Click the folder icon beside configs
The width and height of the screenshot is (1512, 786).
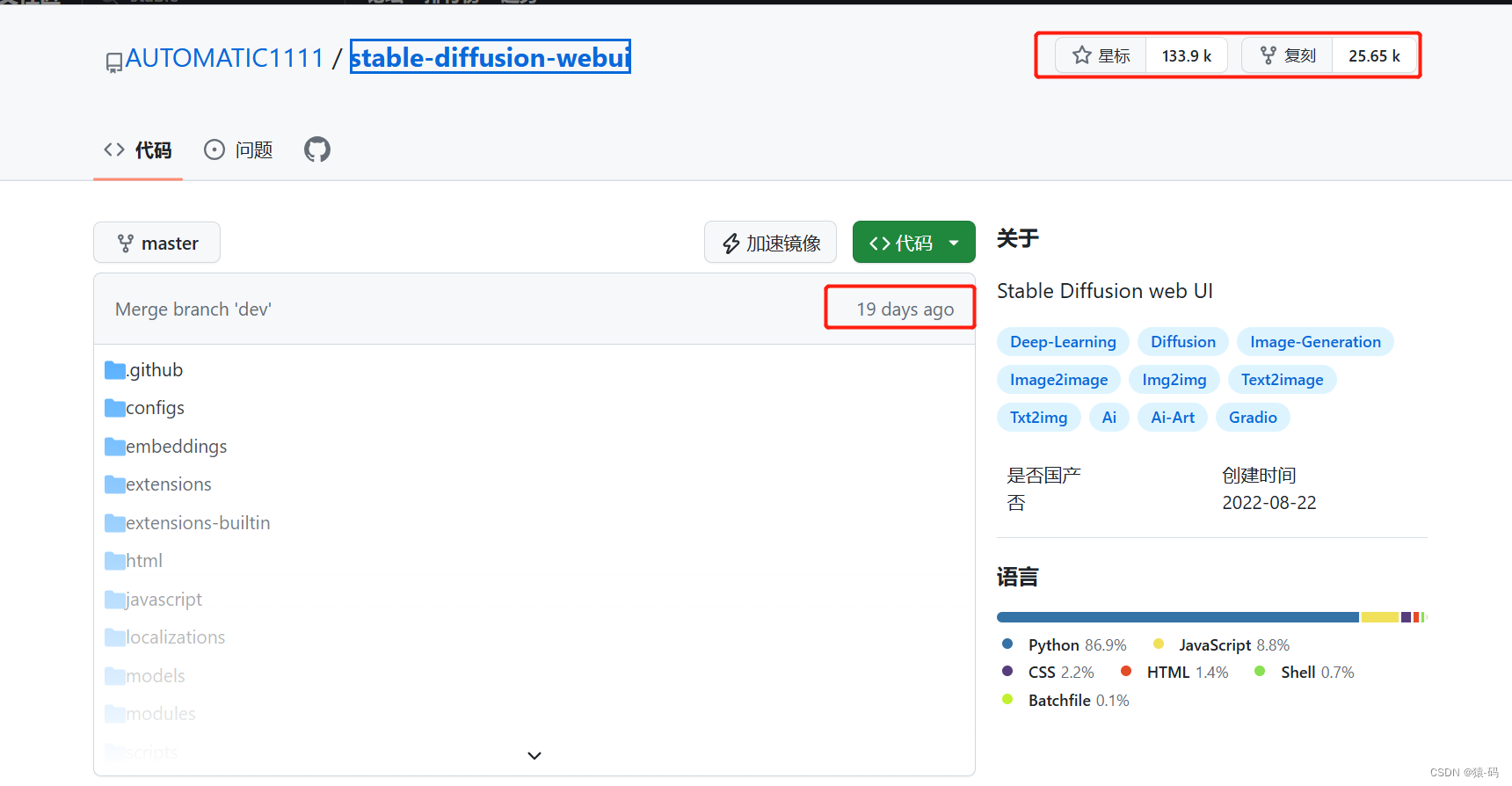115,408
